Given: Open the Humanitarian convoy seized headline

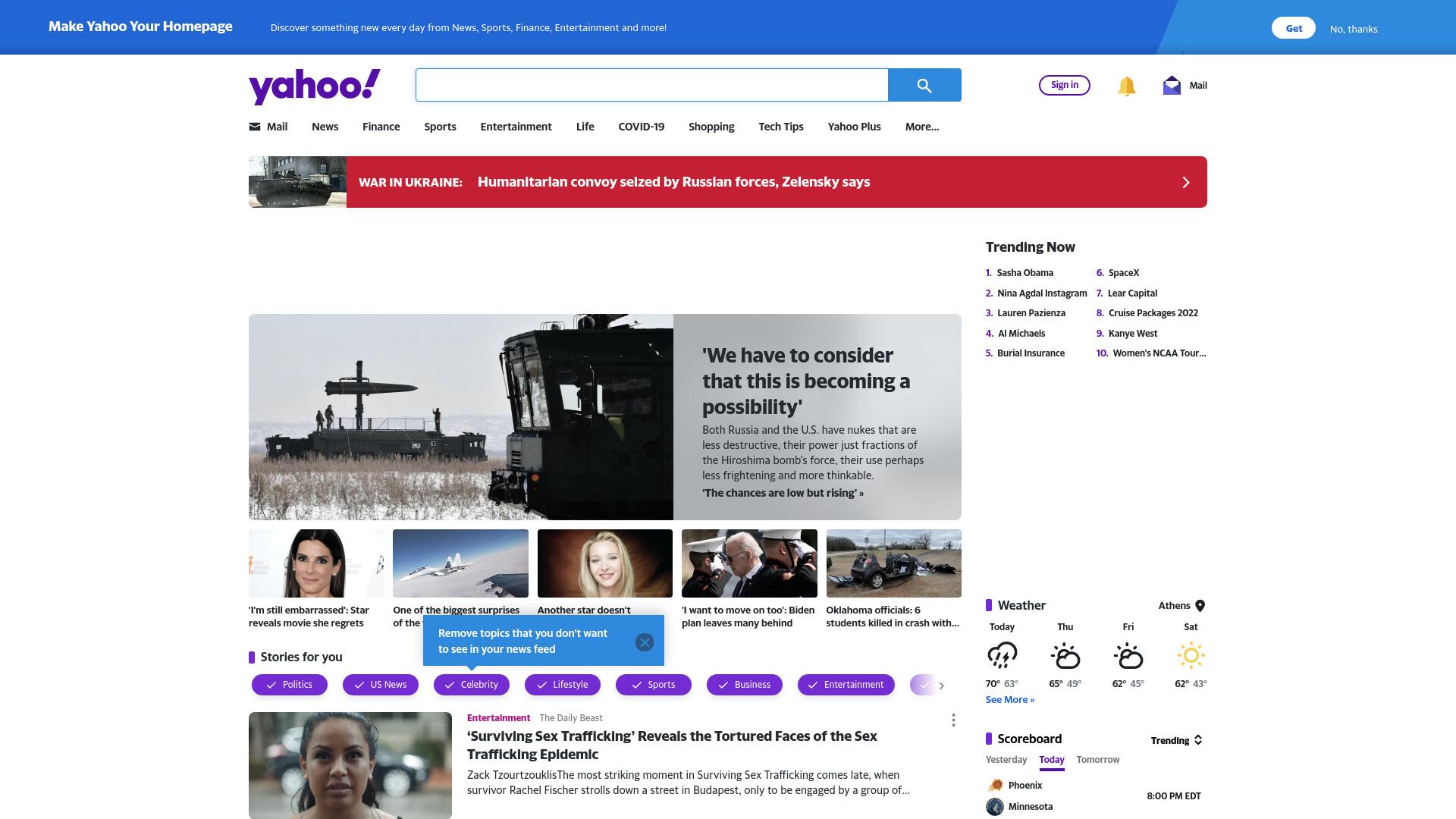Looking at the screenshot, I should point(673,182).
